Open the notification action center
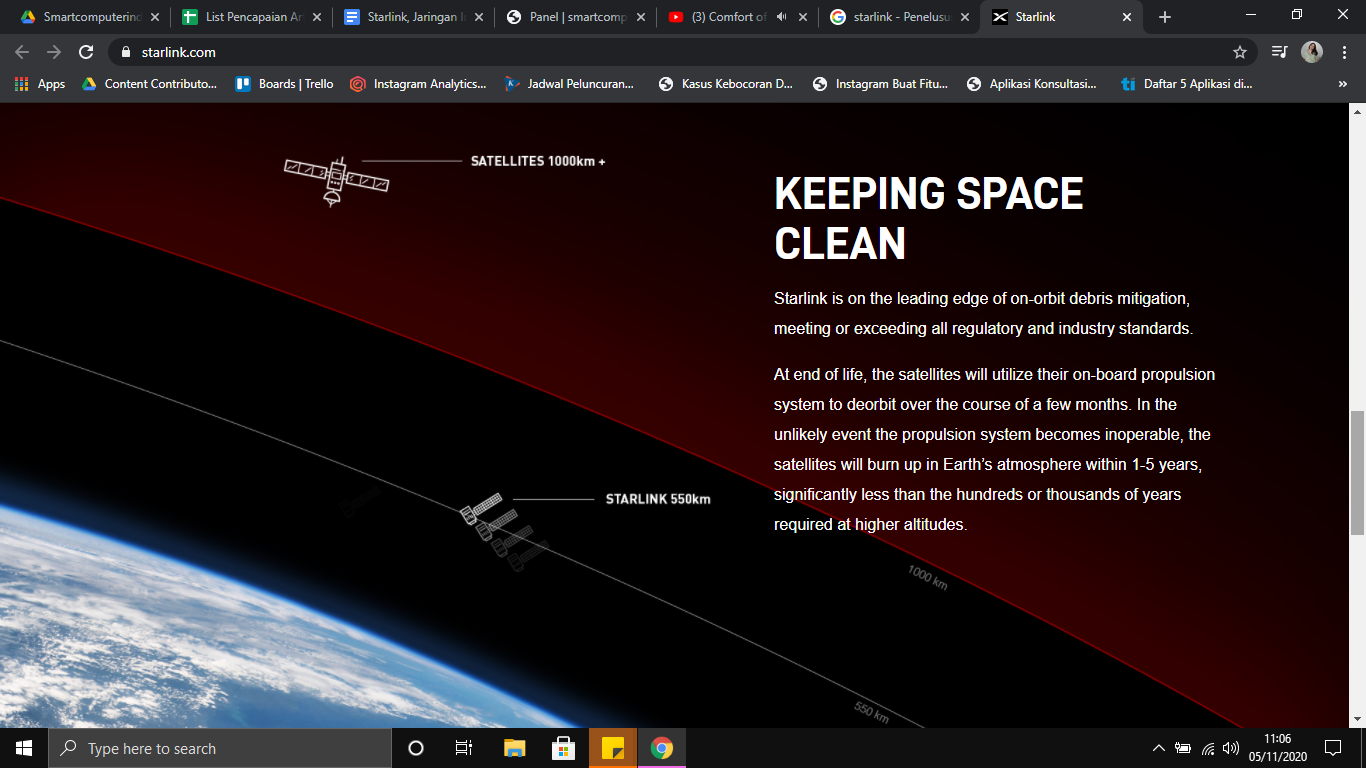The width and height of the screenshot is (1366, 768). tap(1332, 748)
